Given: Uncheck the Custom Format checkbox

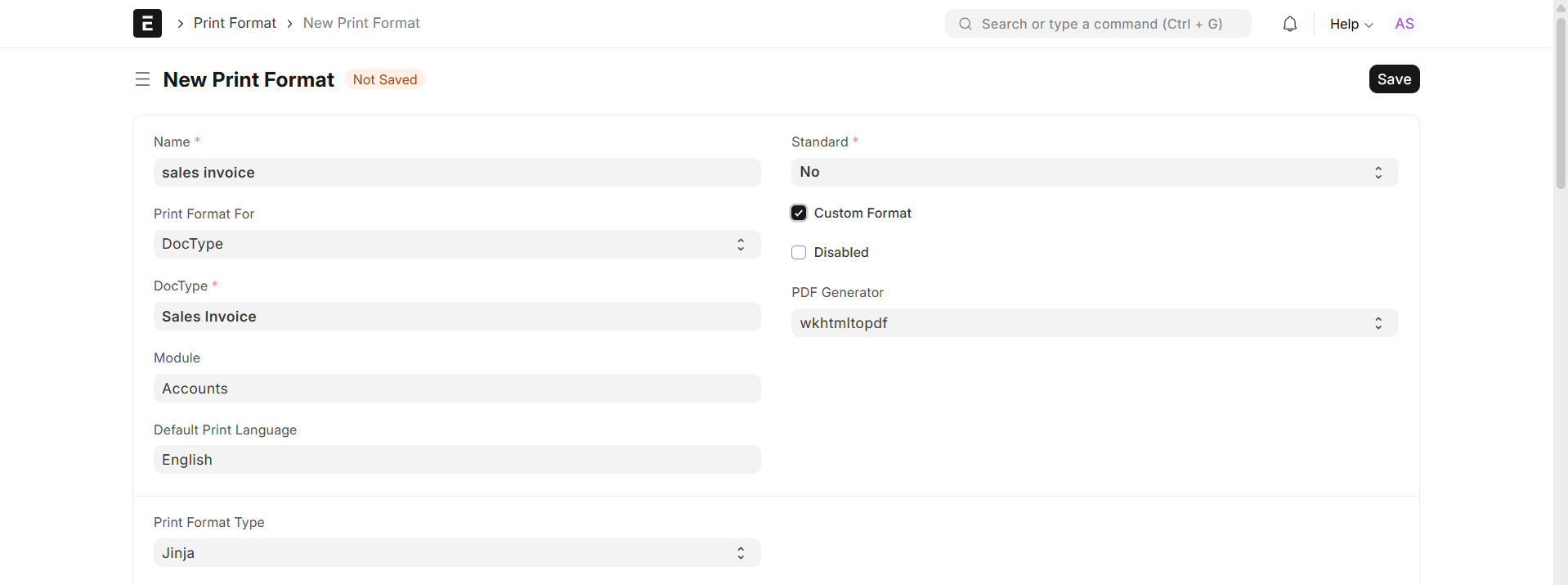Looking at the screenshot, I should click(x=799, y=213).
